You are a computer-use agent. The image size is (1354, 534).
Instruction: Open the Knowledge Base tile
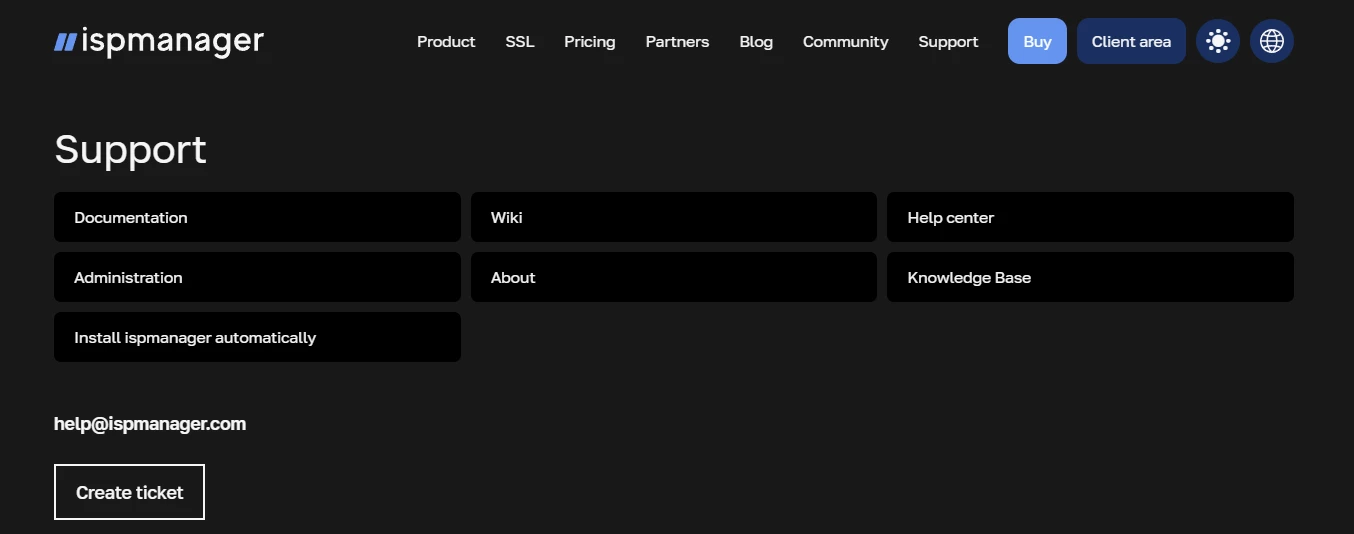pos(1090,277)
